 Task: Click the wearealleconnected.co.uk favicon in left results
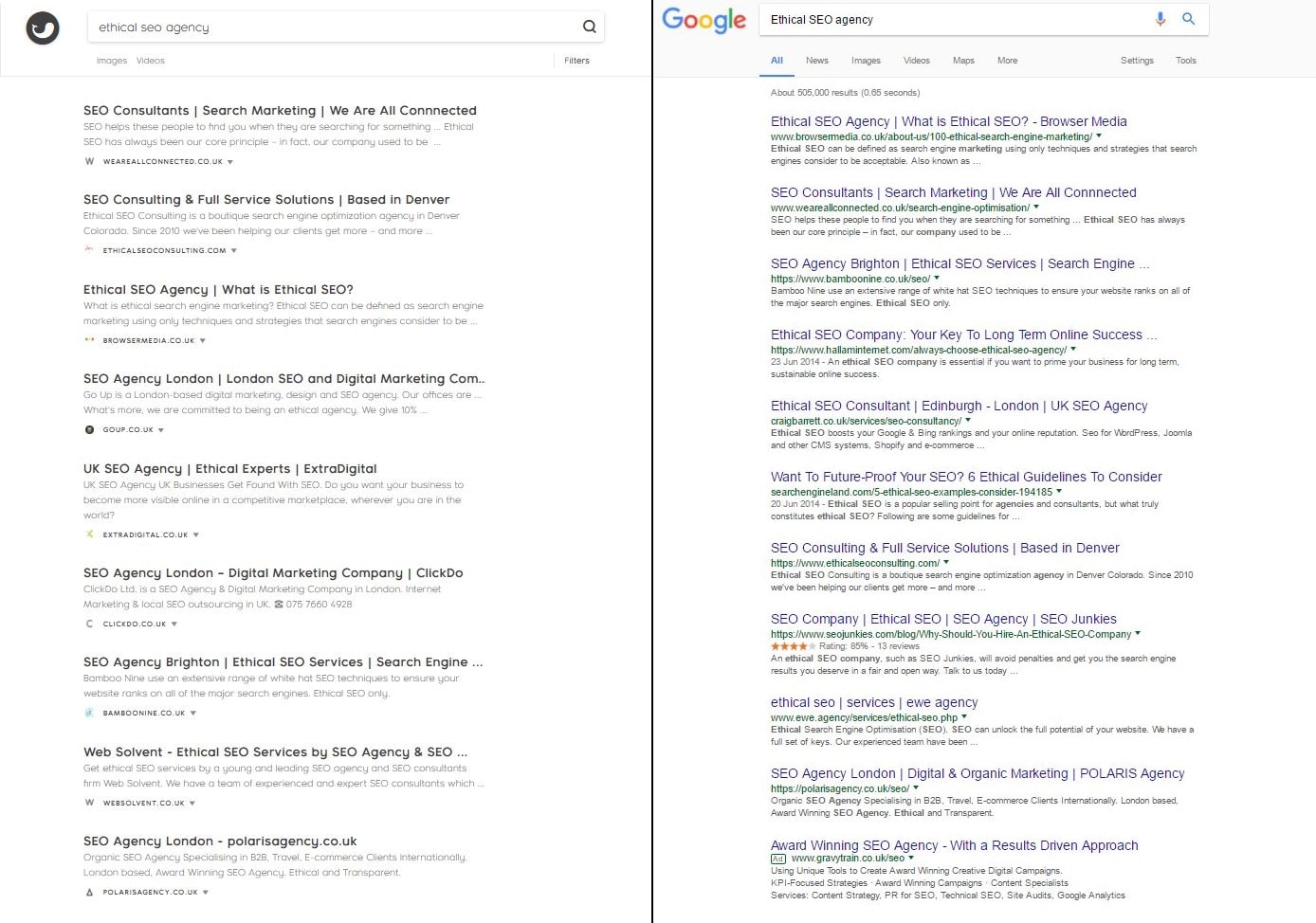pyautogui.click(x=90, y=161)
